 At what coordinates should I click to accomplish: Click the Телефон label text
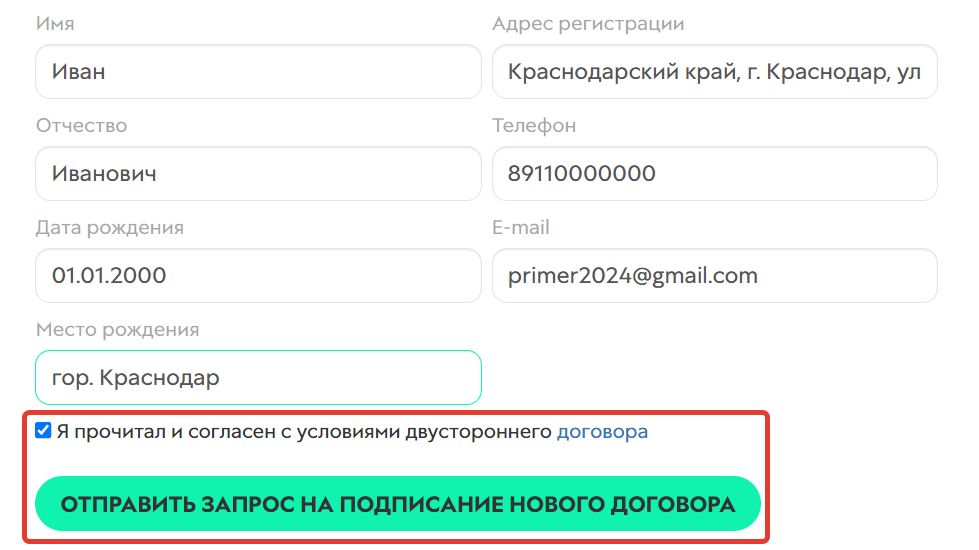pos(534,125)
